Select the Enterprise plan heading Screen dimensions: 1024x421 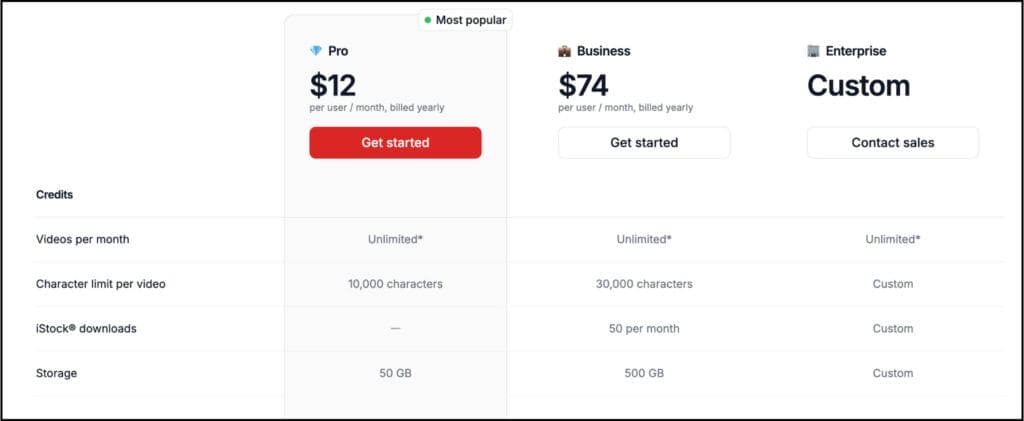(856, 51)
